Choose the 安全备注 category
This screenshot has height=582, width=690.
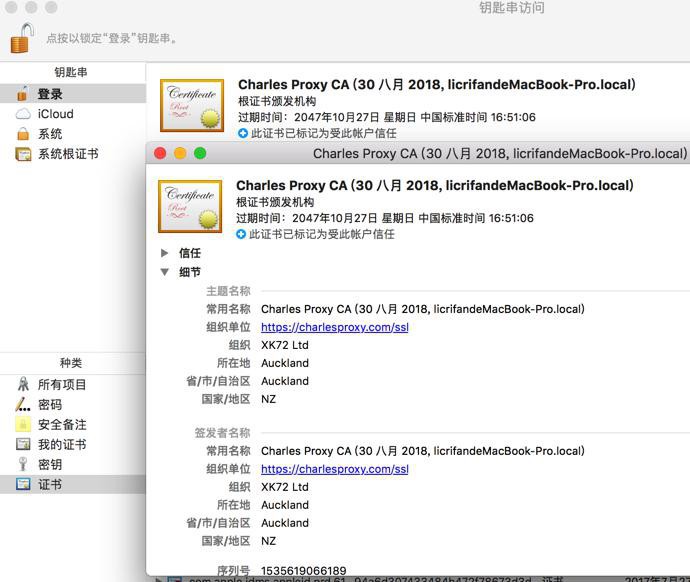click(62, 425)
